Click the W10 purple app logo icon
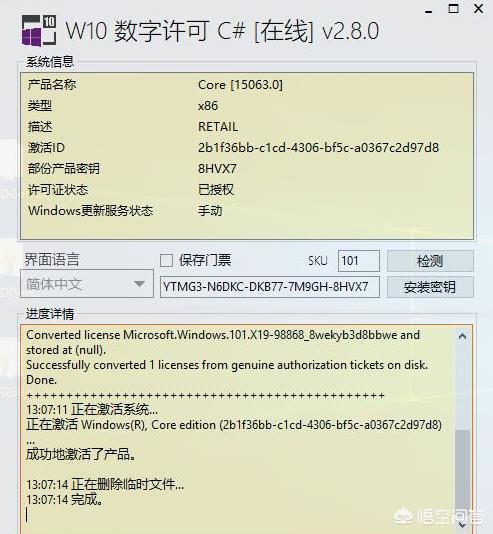 pyautogui.click(x=39, y=31)
